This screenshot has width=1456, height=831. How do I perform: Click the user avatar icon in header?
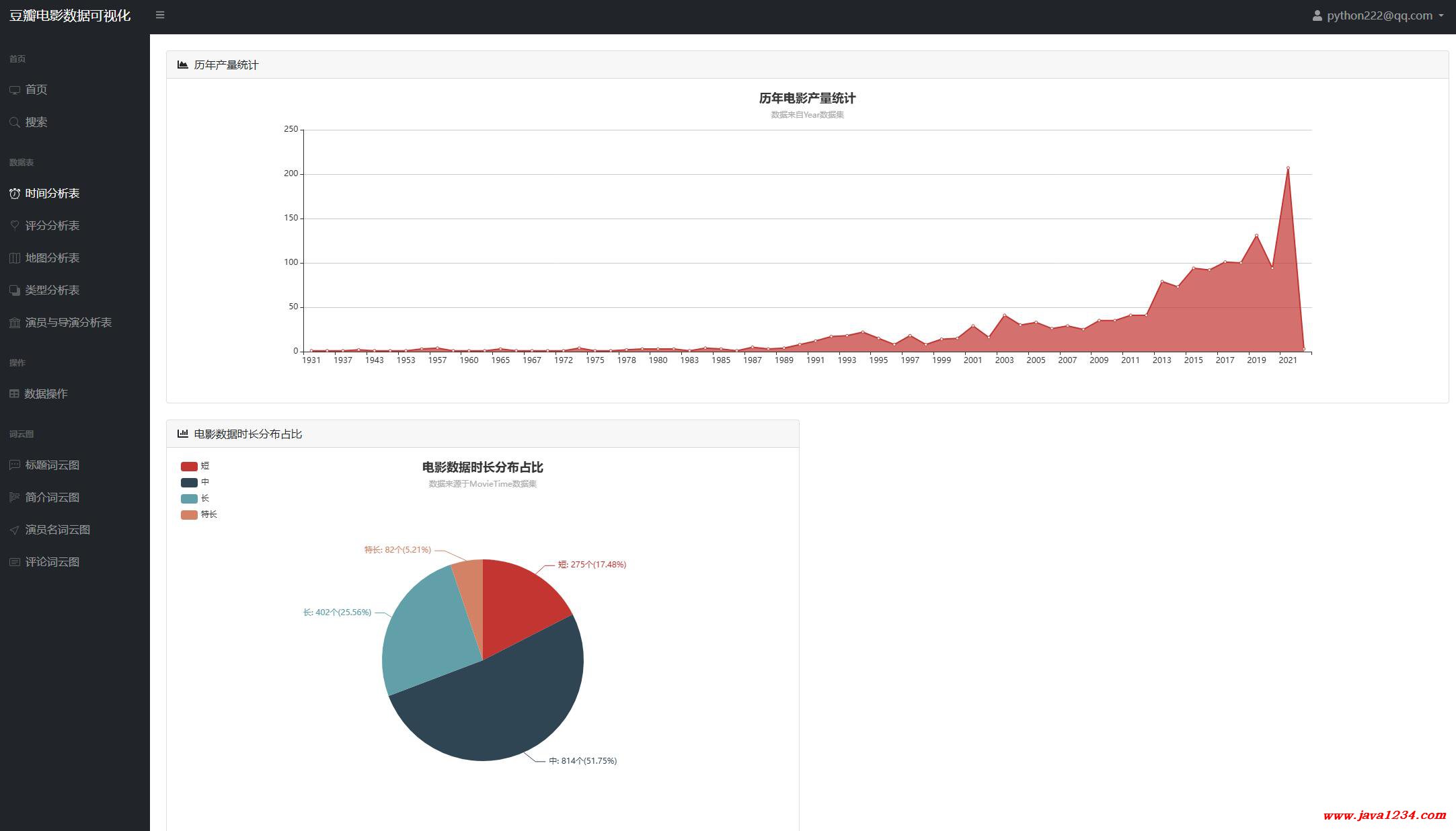coord(1317,15)
